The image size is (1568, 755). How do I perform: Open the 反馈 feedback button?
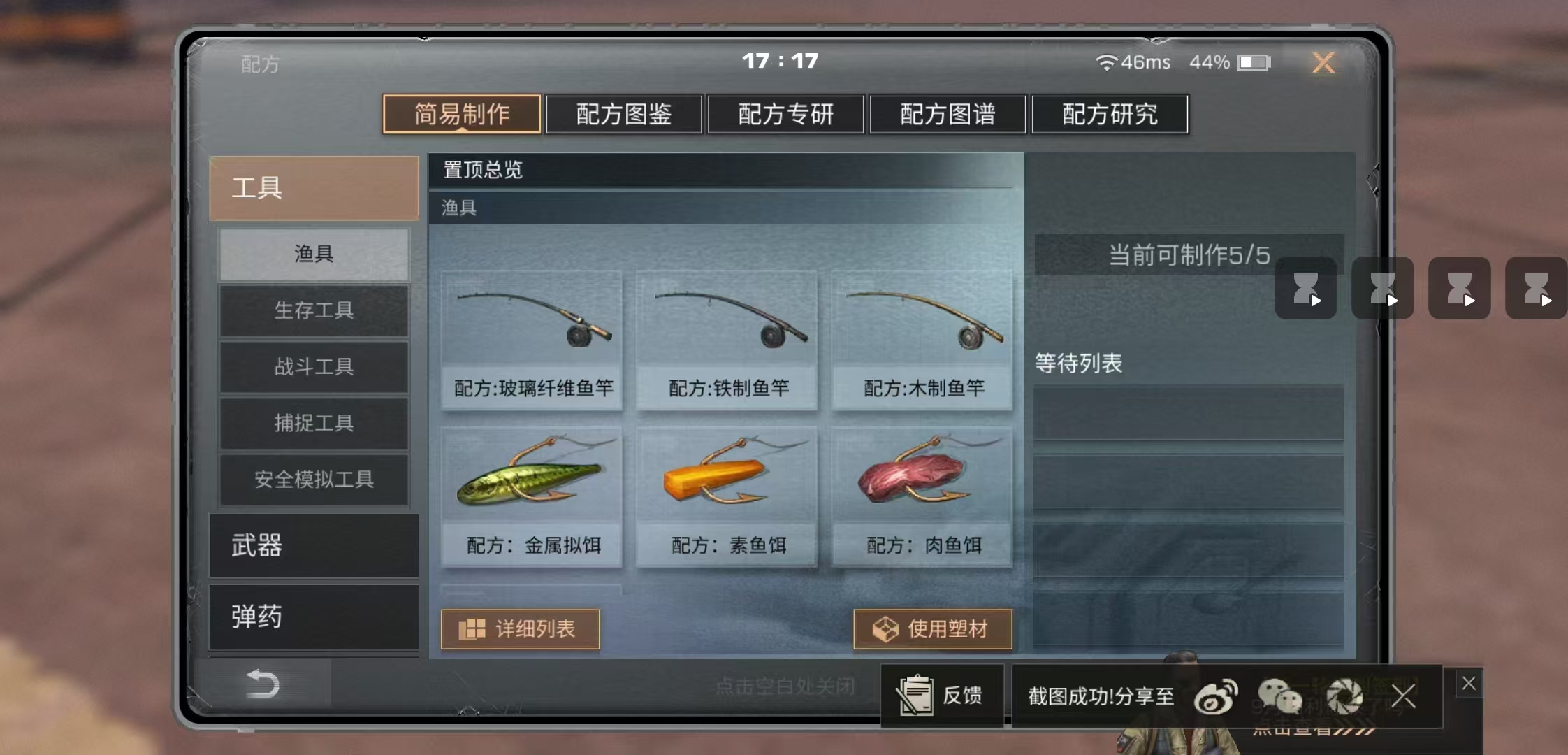pos(942,696)
